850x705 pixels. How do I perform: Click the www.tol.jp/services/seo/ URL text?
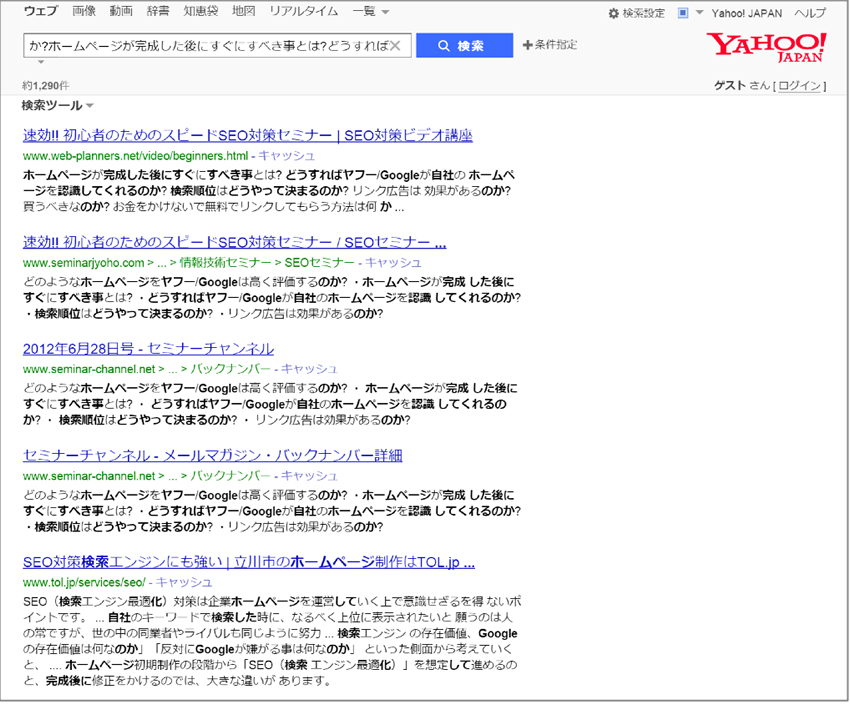pos(84,583)
